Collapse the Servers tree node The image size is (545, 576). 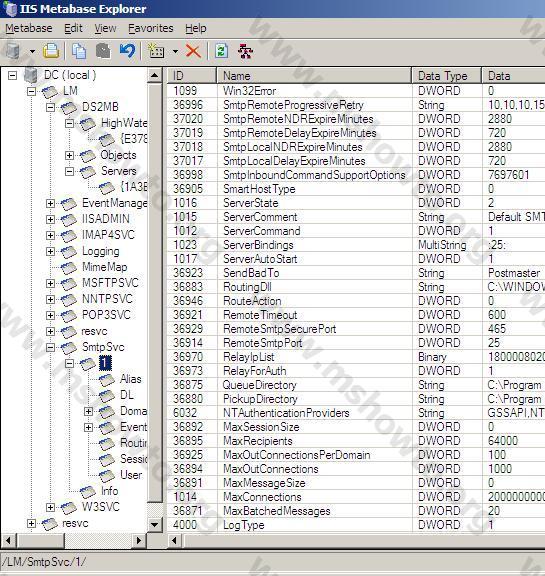click(69, 172)
